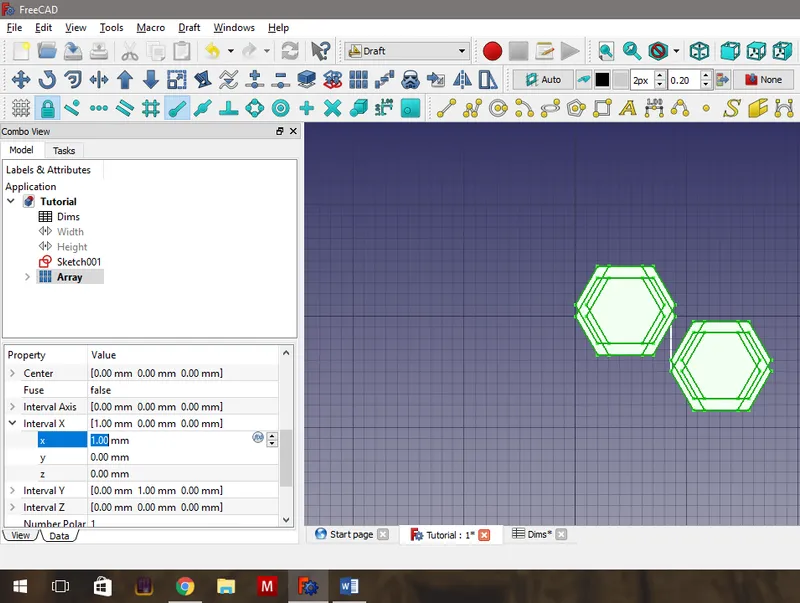The height and width of the screenshot is (603, 800).
Task: Select the Draft Text tool
Action: 628,108
